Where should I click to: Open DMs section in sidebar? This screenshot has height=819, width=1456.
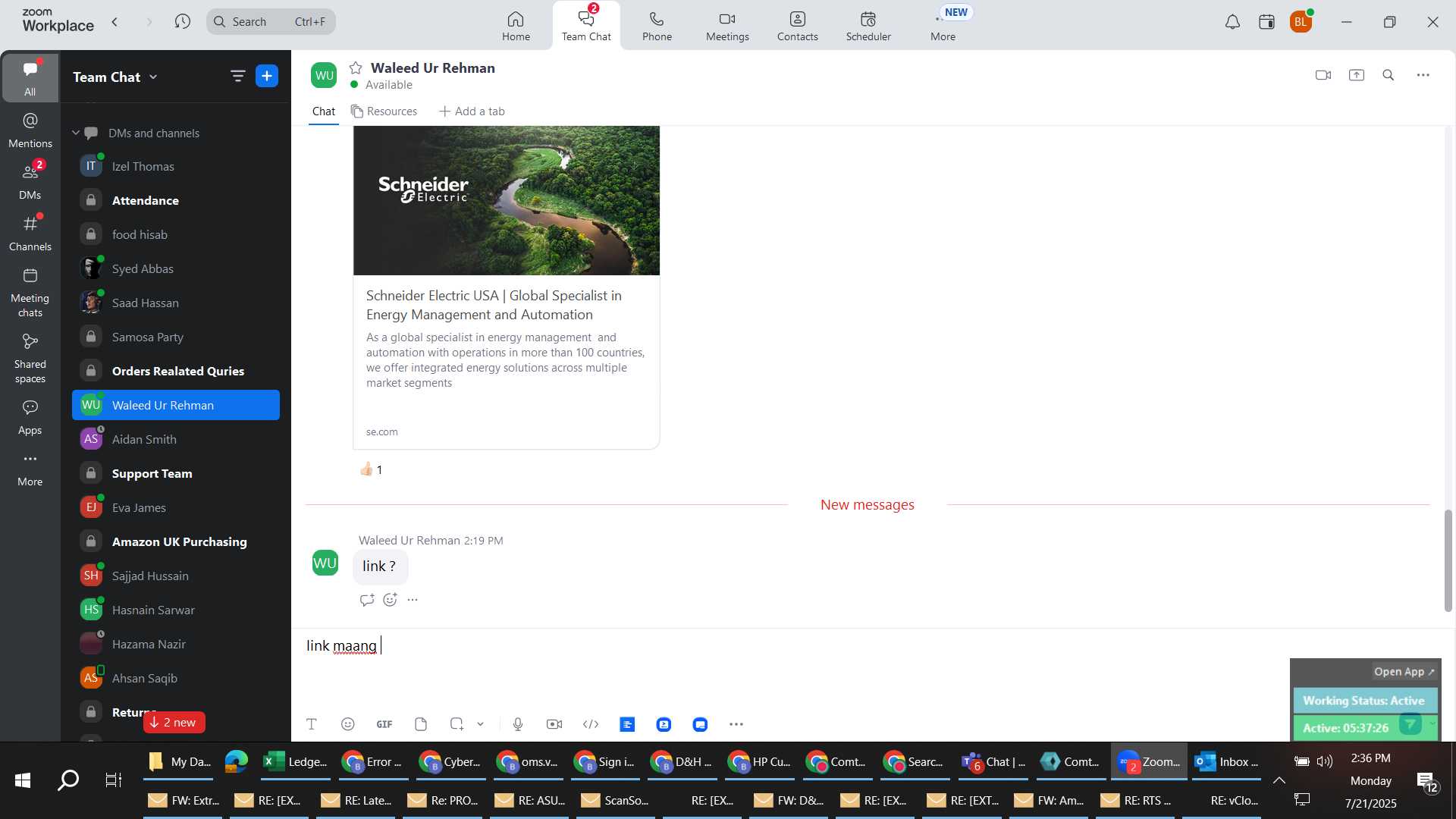30,181
